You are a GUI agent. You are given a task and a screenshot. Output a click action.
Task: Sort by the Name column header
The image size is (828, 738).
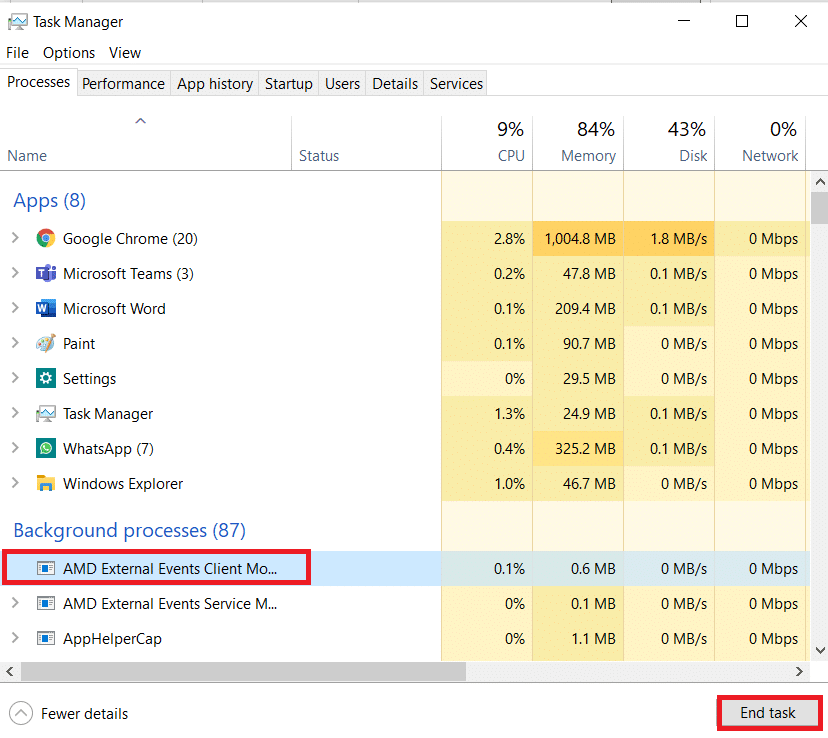146,144
